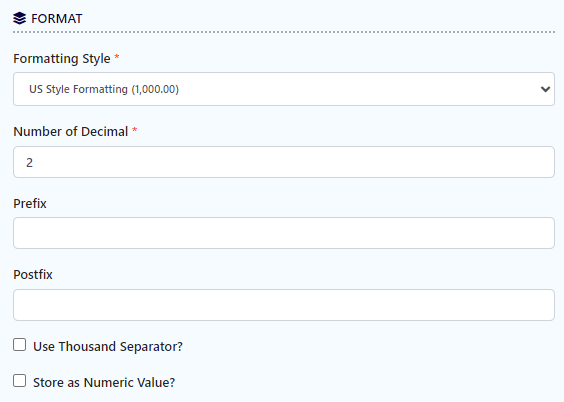
Task: Click the dotted divider under FORMAT heading
Action: [284, 32]
